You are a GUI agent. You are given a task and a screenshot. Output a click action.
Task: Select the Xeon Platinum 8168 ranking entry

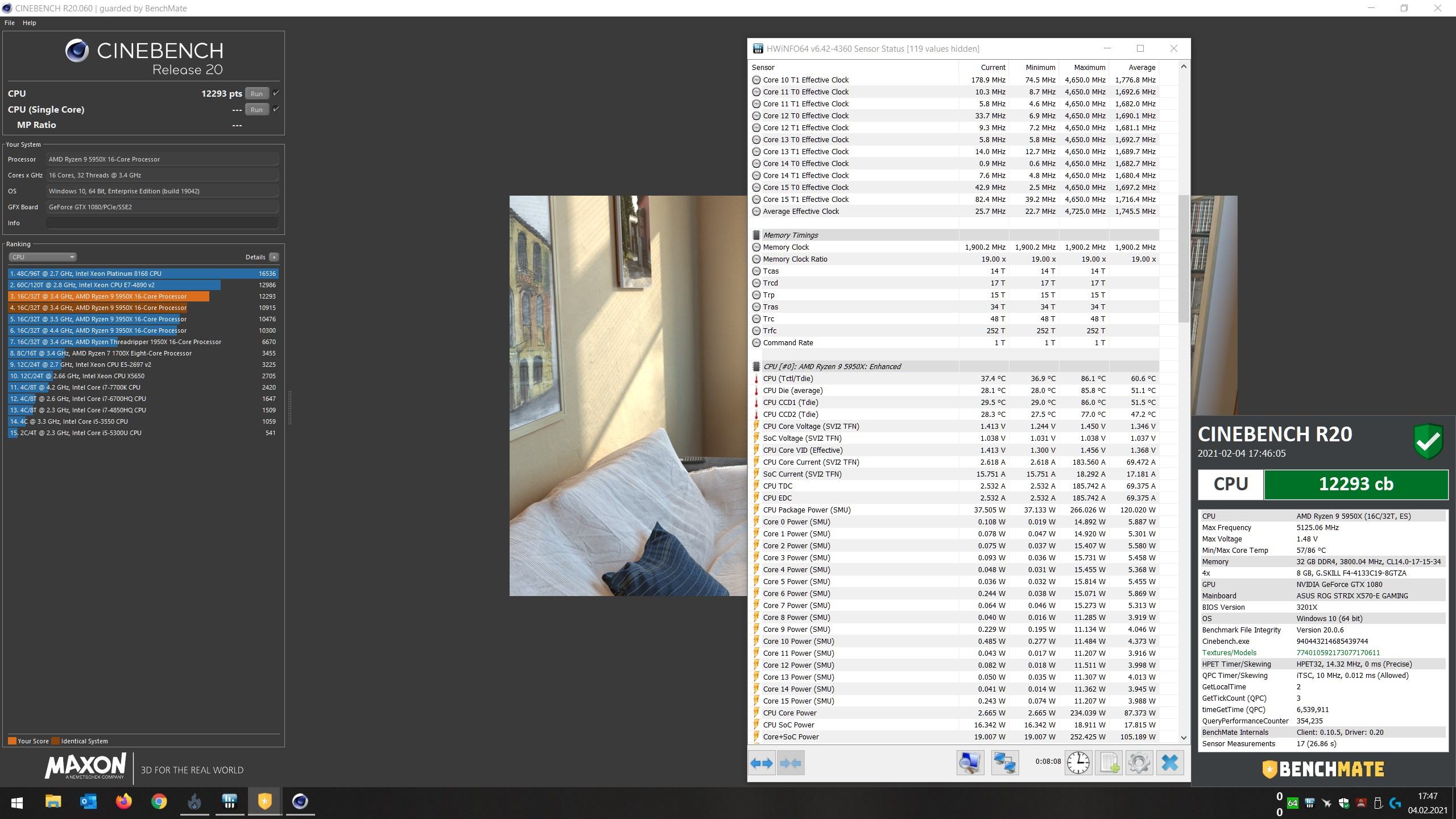(142, 274)
